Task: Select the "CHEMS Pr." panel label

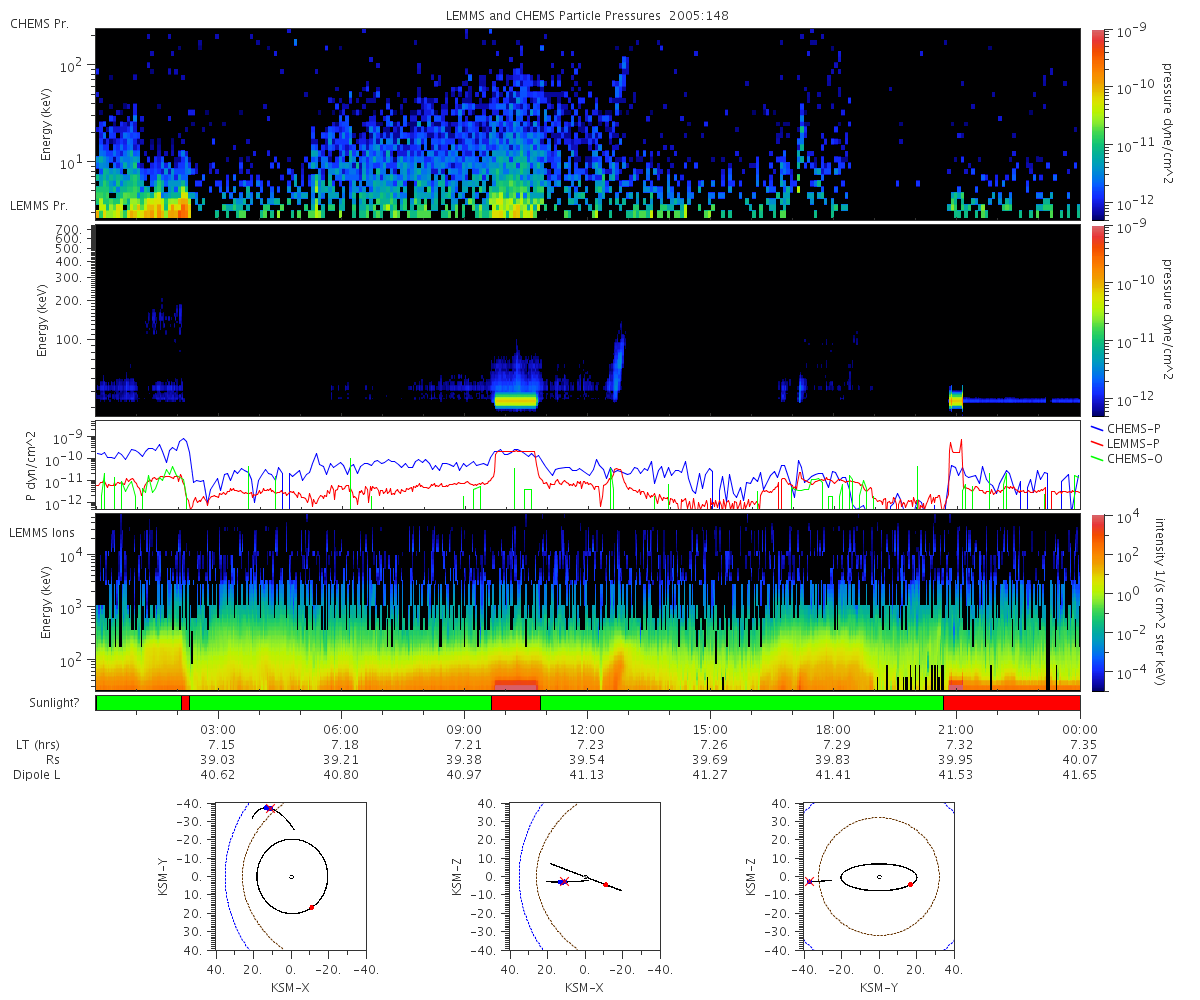Action: 39,23
